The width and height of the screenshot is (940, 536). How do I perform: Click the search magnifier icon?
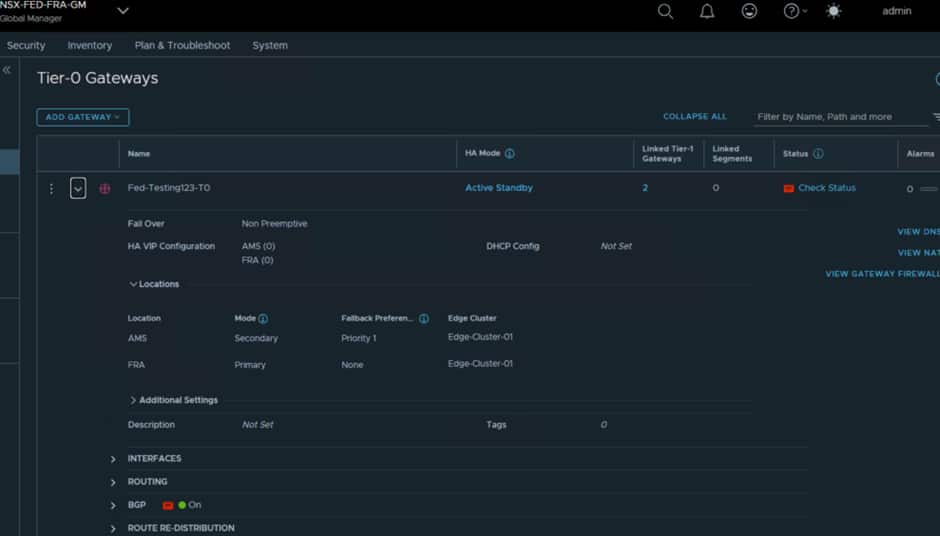(x=665, y=11)
